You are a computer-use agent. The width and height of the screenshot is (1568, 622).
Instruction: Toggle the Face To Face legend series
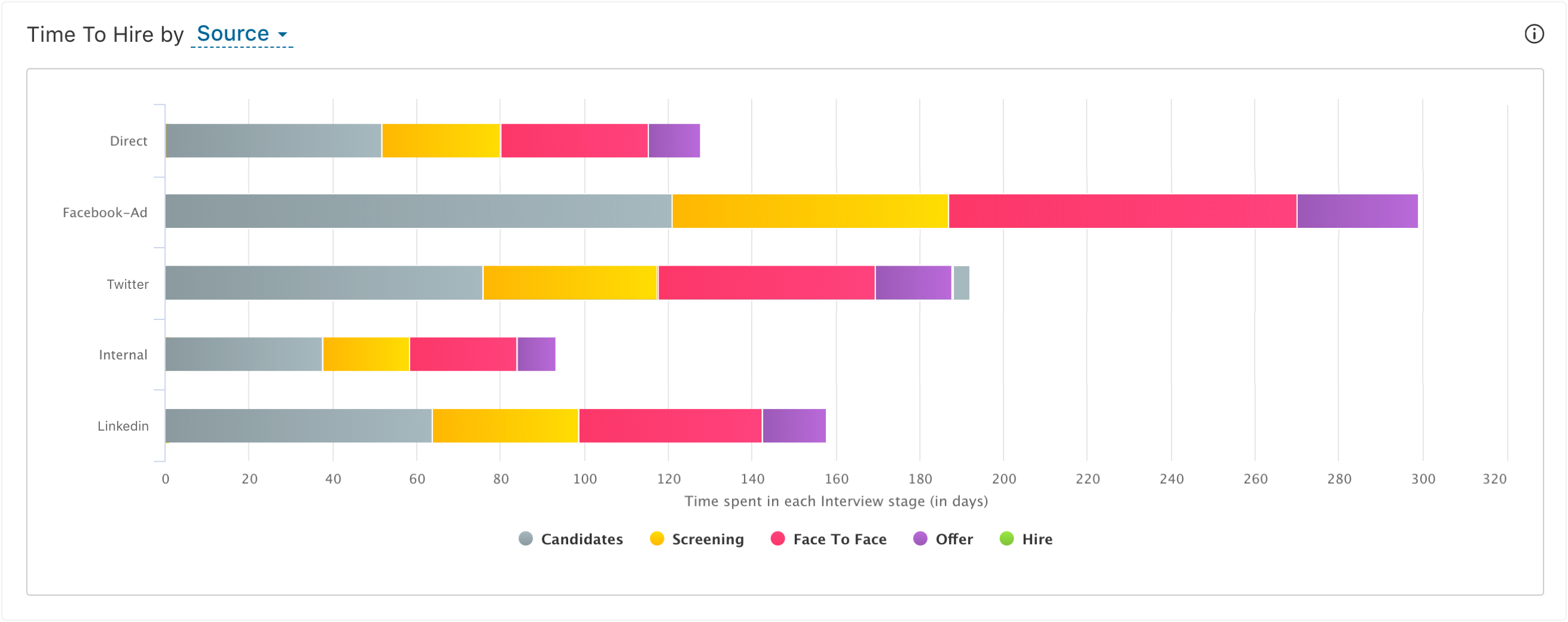tap(828, 539)
